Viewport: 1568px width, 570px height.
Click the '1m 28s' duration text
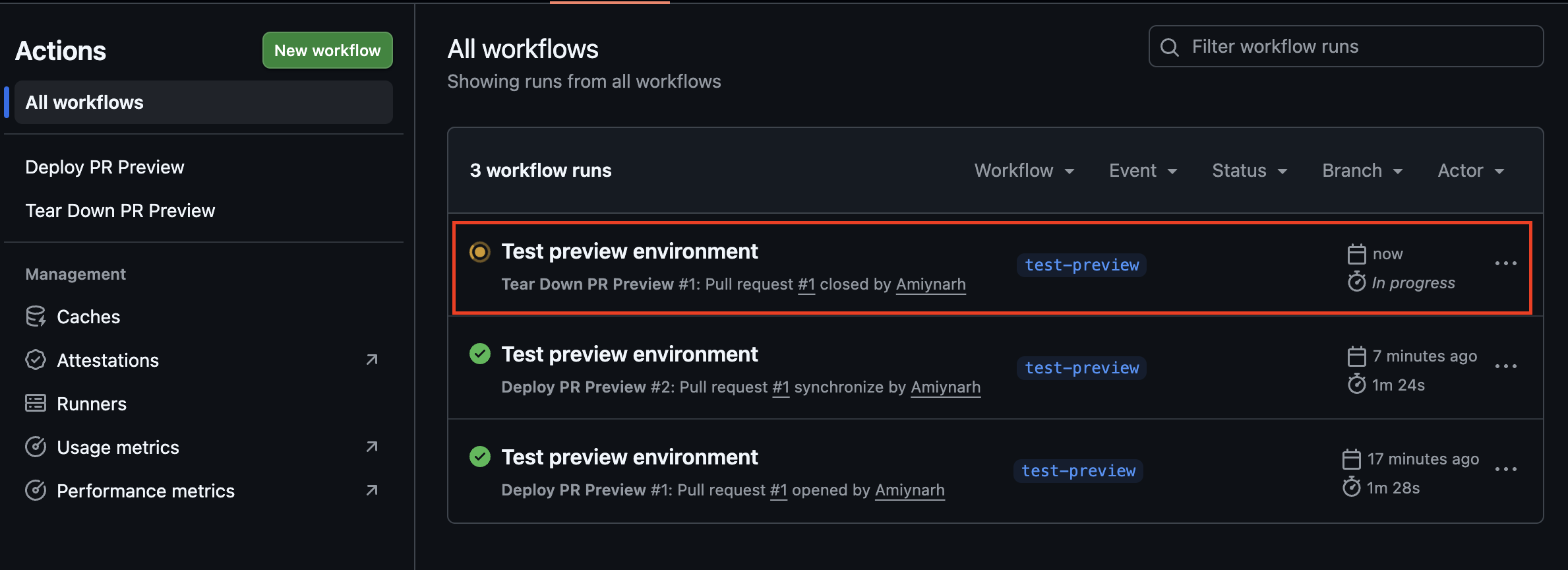coord(1393,488)
